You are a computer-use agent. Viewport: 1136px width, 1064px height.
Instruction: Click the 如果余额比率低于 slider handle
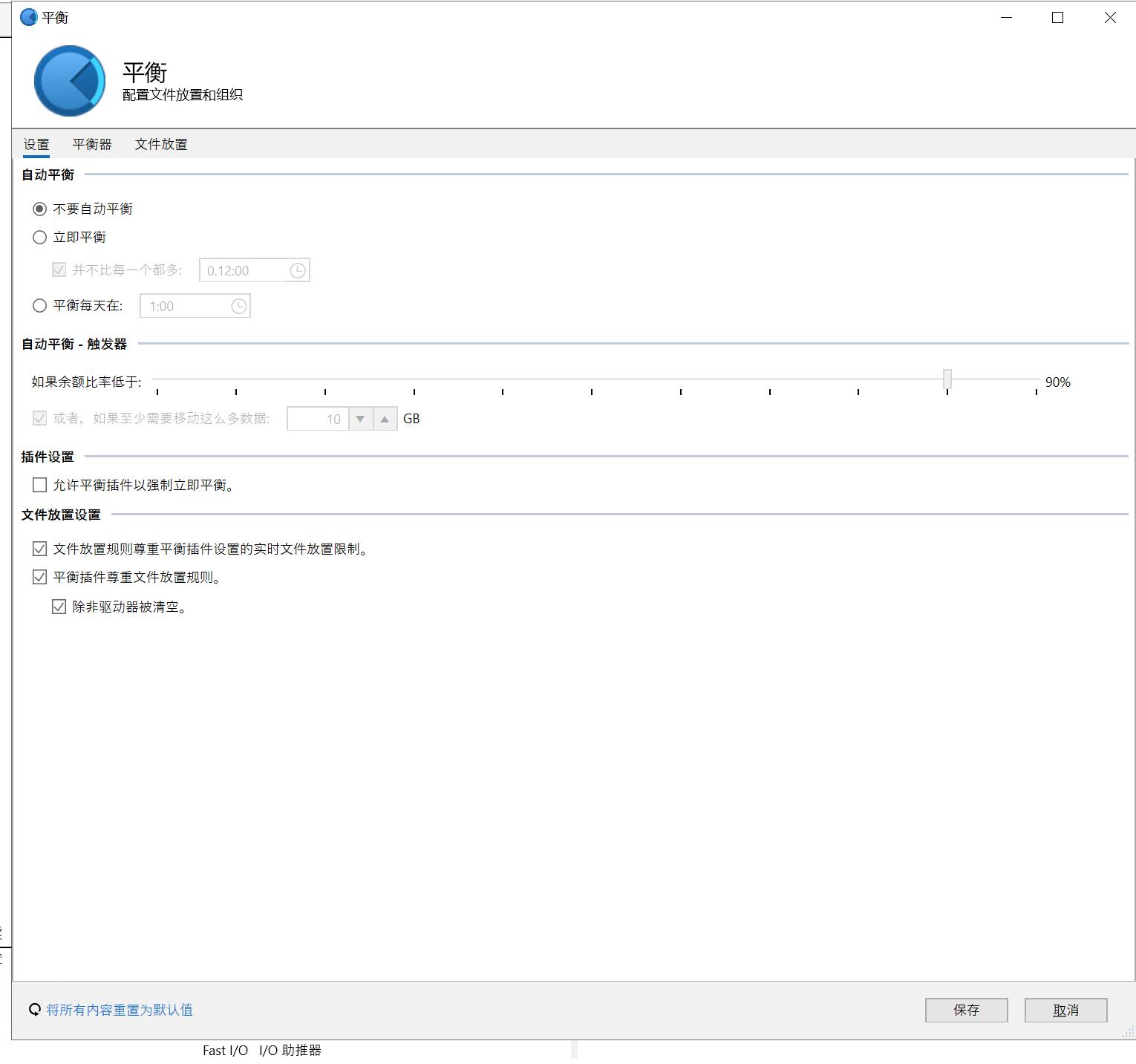click(x=947, y=379)
